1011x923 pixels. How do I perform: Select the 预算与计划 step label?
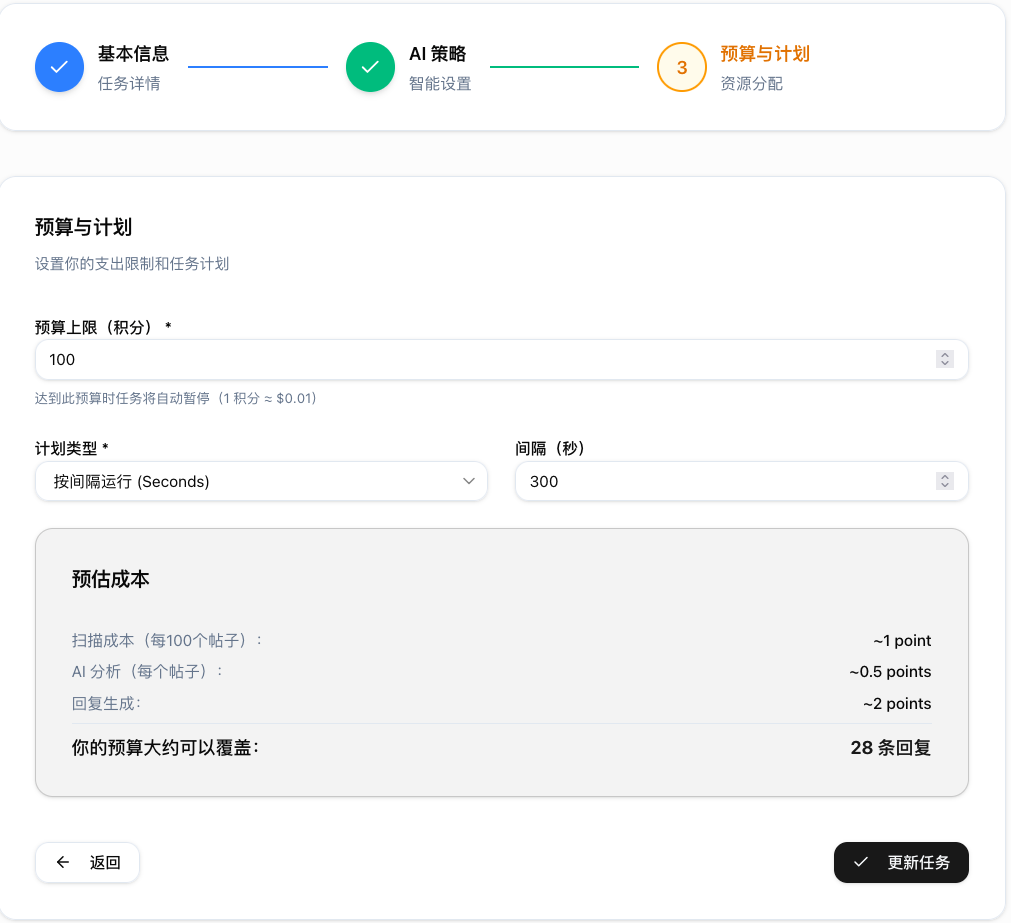coord(763,54)
